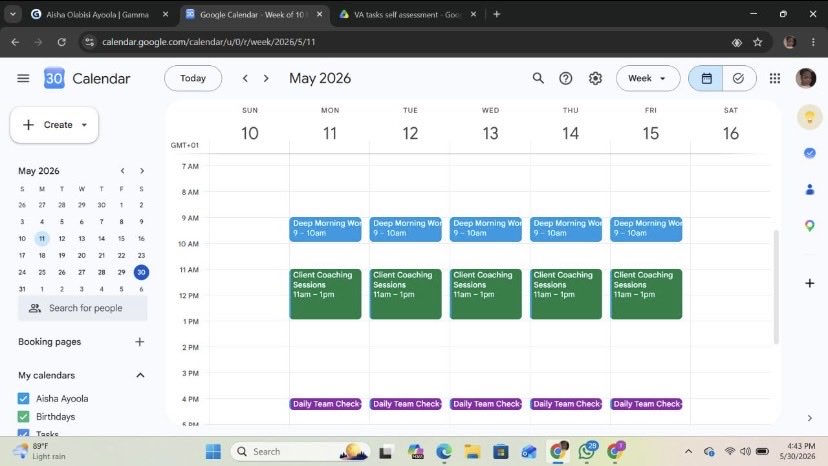
Task: Open Thursday's Deep Morning Work event
Action: click(x=566, y=229)
